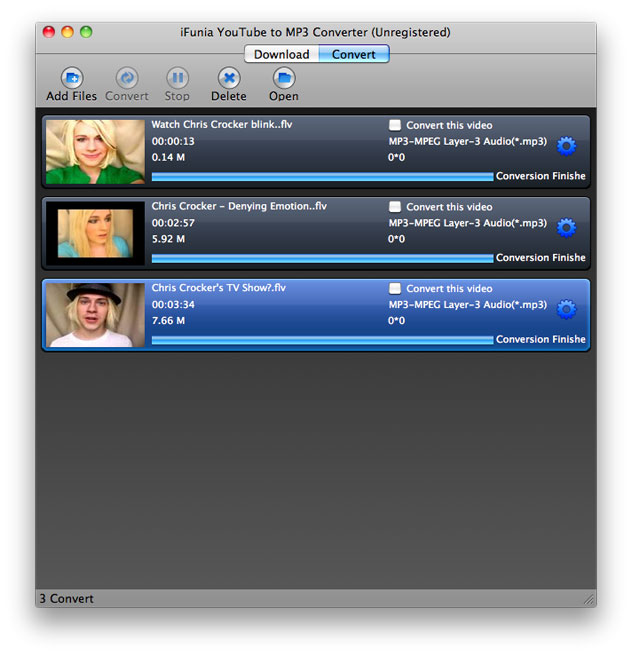Viewport: 632px width, 656px height.
Task: Switch to the Convert tab
Action: click(x=354, y=54)
